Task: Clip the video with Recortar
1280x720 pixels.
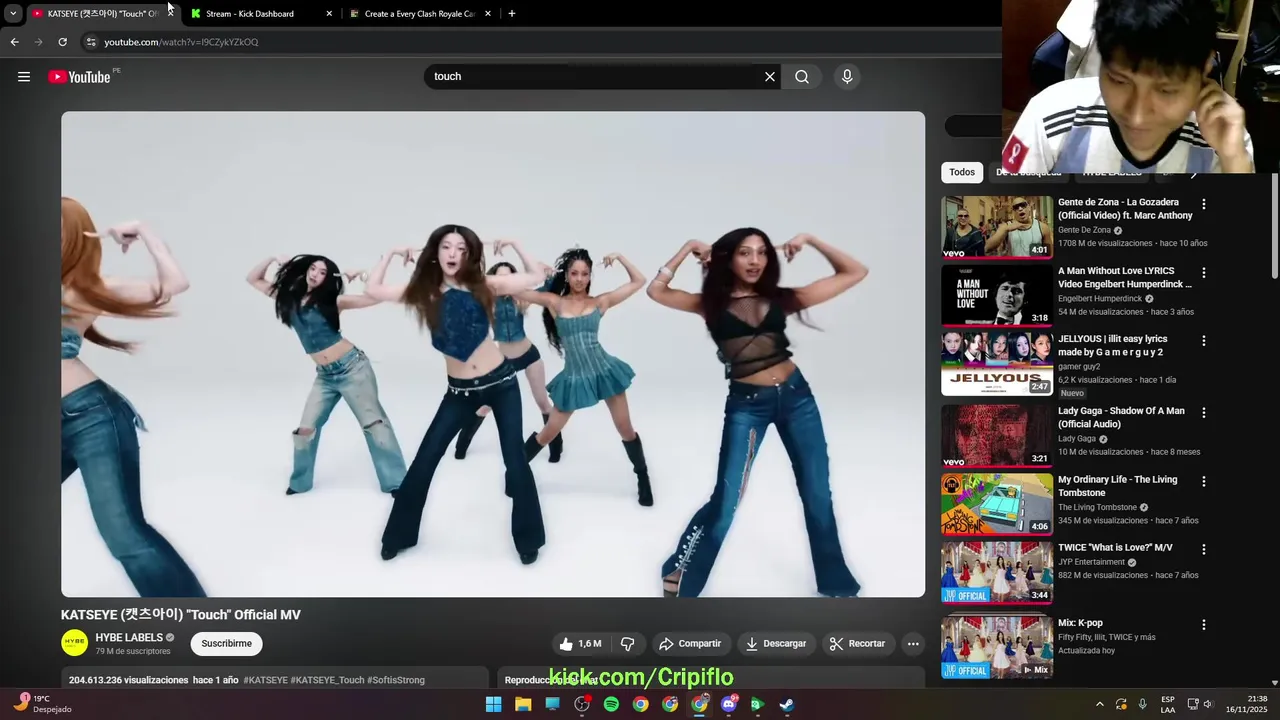Action: (857, 644)
